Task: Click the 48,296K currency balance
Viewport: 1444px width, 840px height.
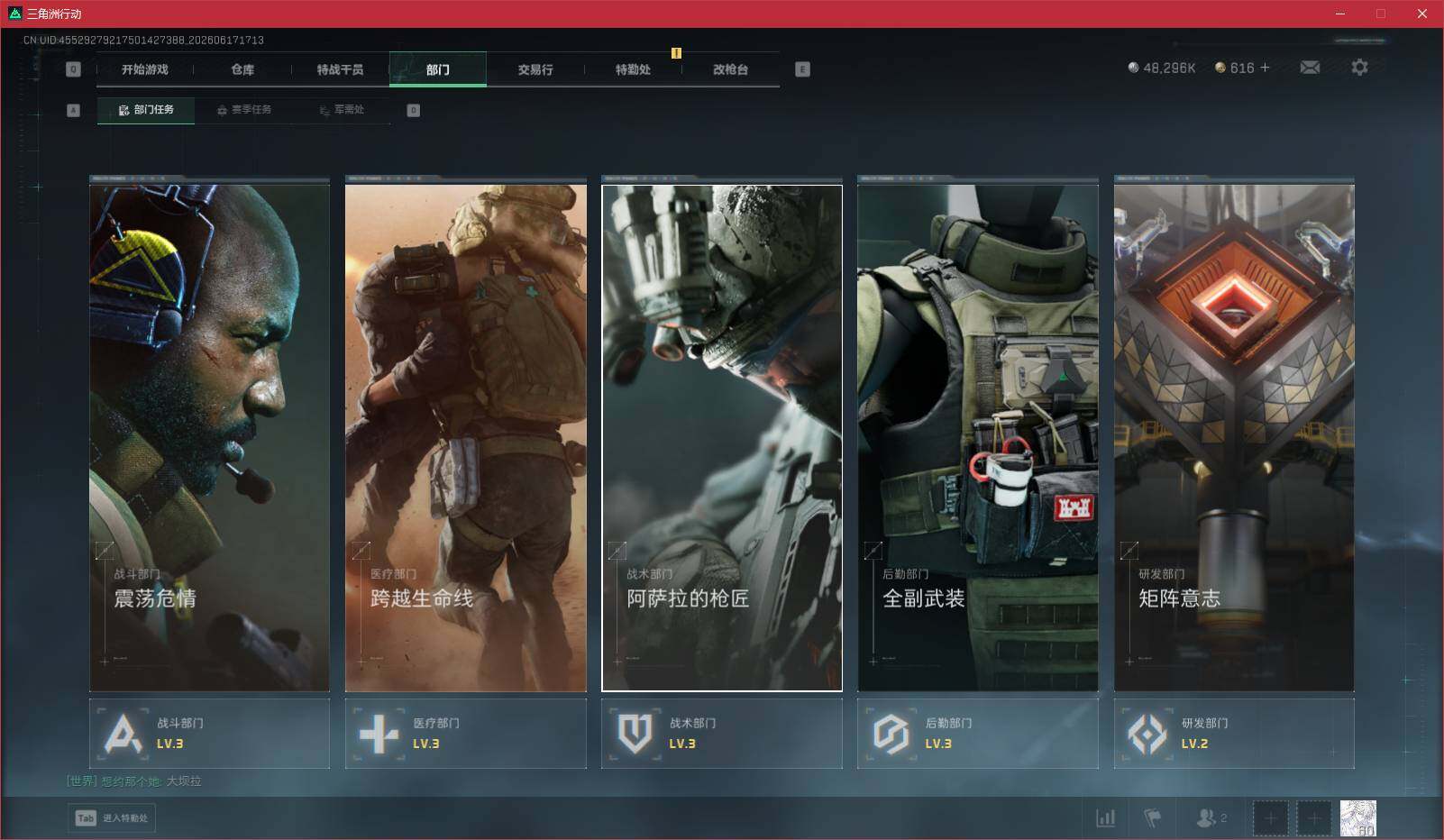Action: coord(1162,68)
